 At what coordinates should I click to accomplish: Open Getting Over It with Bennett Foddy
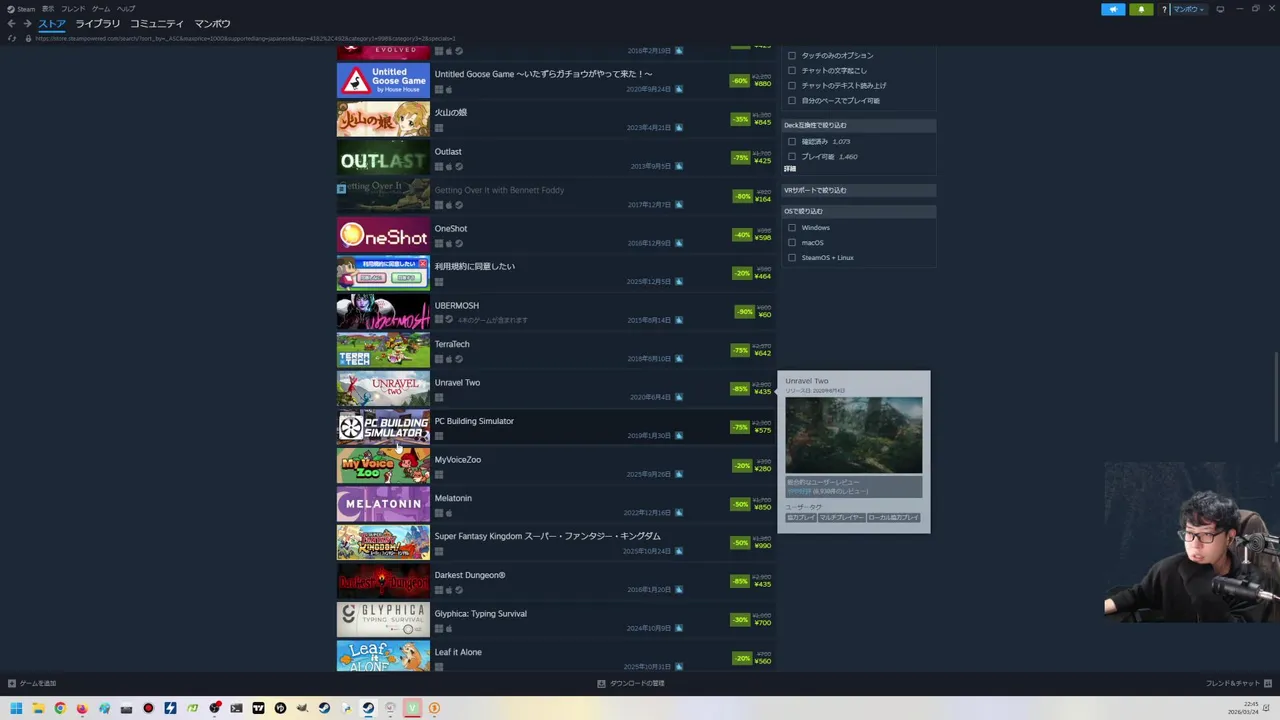point(555,196)
